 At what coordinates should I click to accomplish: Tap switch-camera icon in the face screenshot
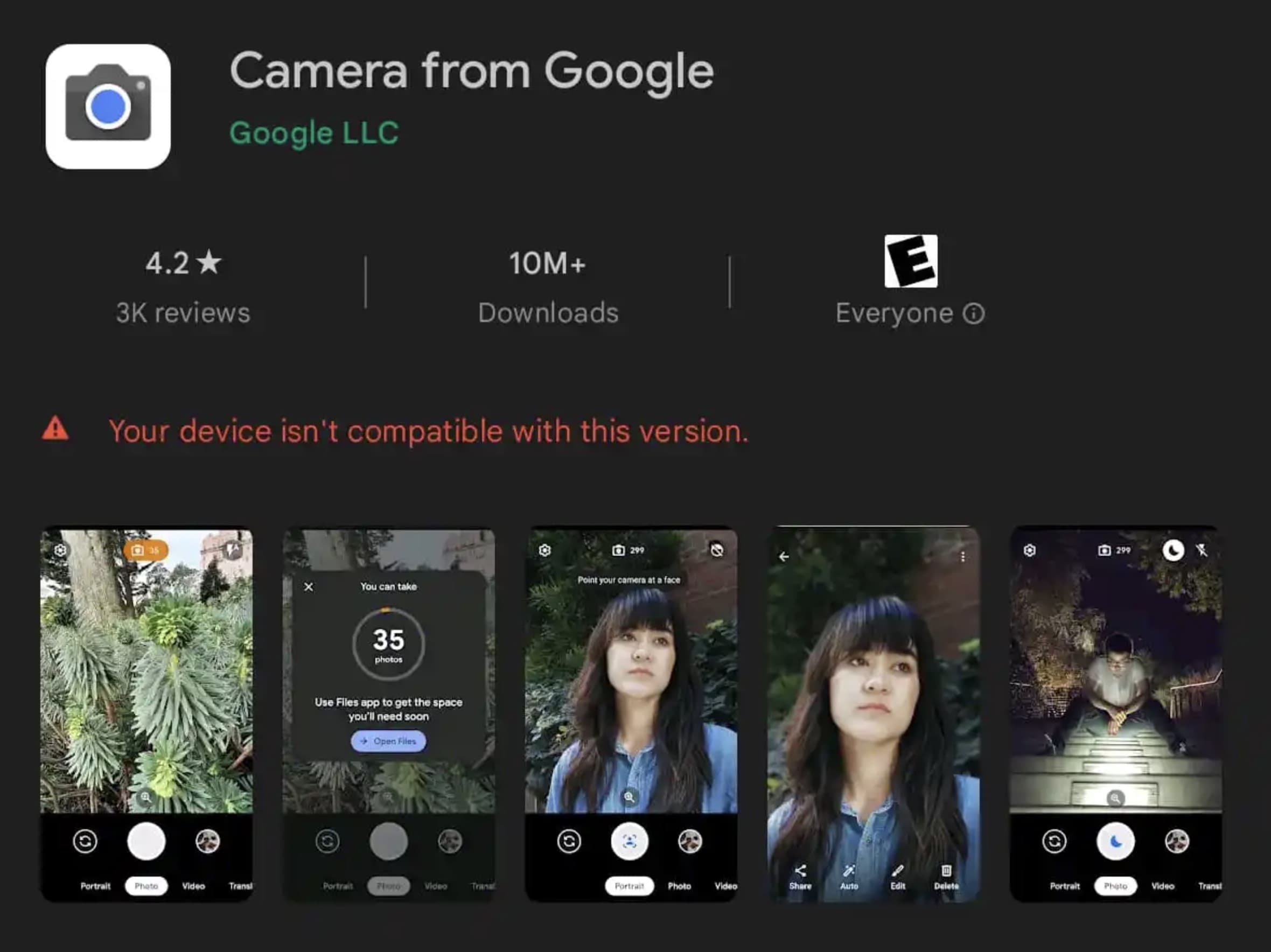click(x=569, y=842)
